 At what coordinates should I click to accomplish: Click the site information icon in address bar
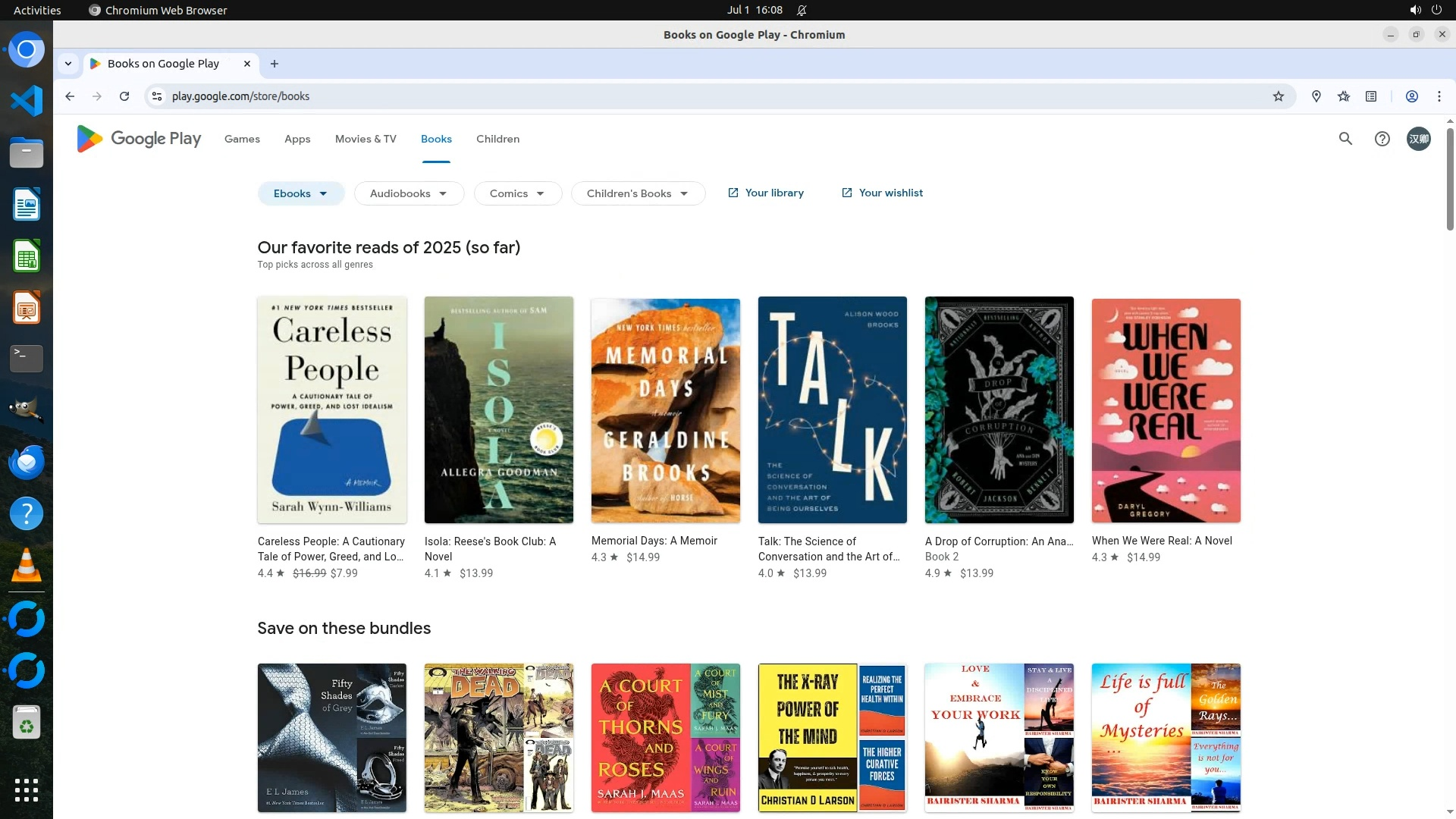tap(157, 96)
